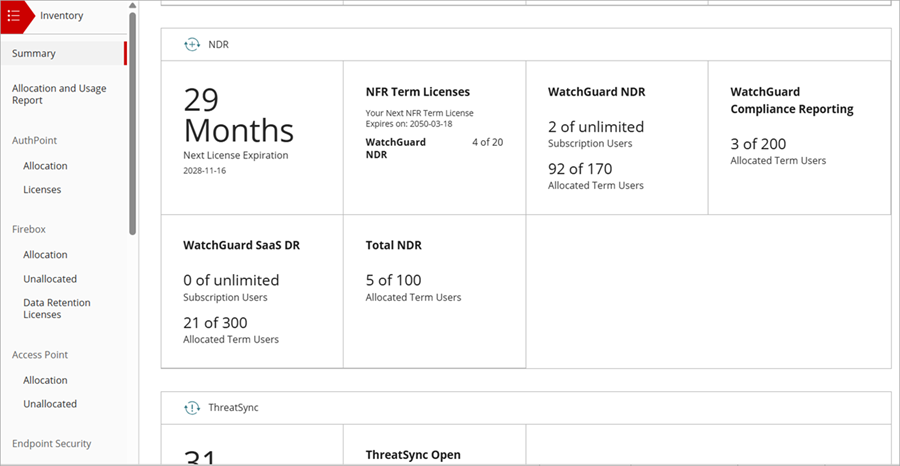Image resolution: width=900 pixels, height=466 pixels.
Task: Click the ThreatSync Open heading
Action: 413,455
